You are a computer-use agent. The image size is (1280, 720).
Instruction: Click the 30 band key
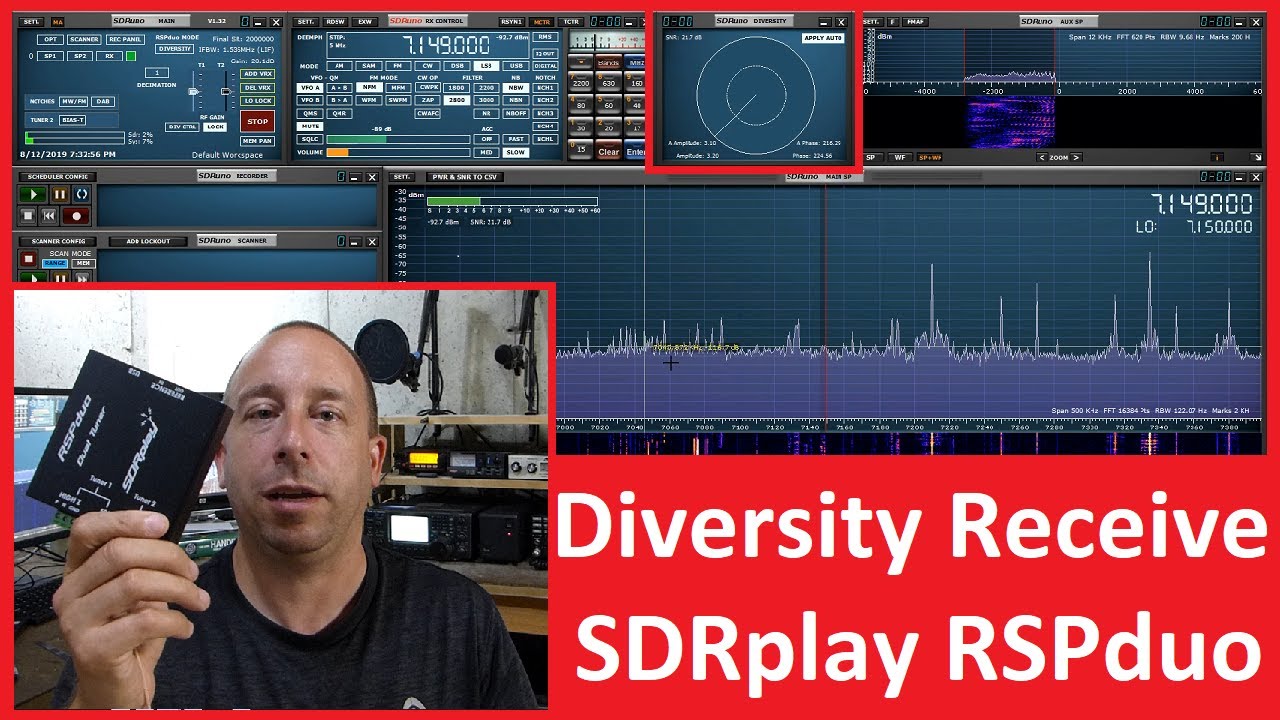(581, 128)
